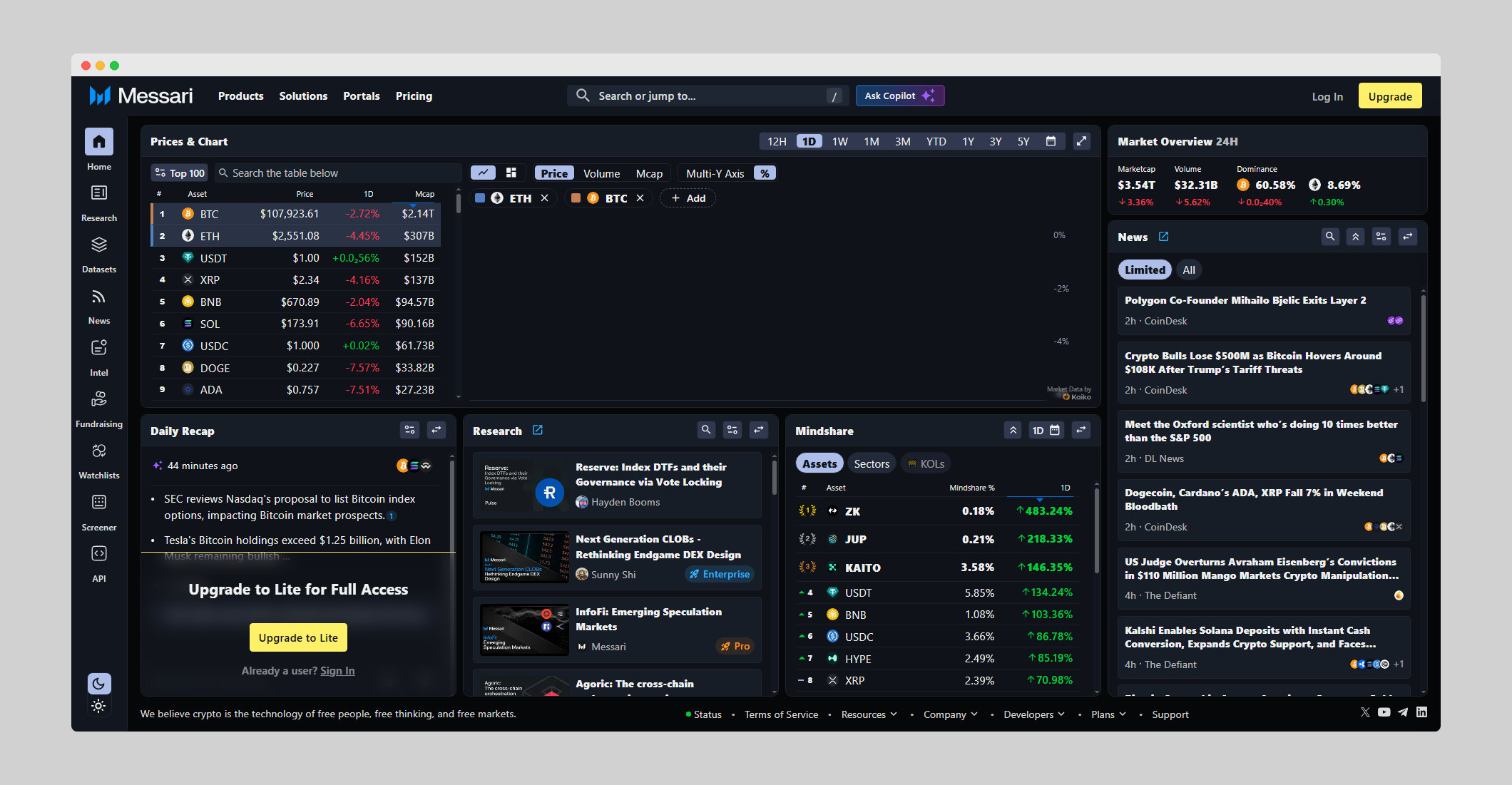
Task: Open Research panel in new window
Action: (538, 430)
